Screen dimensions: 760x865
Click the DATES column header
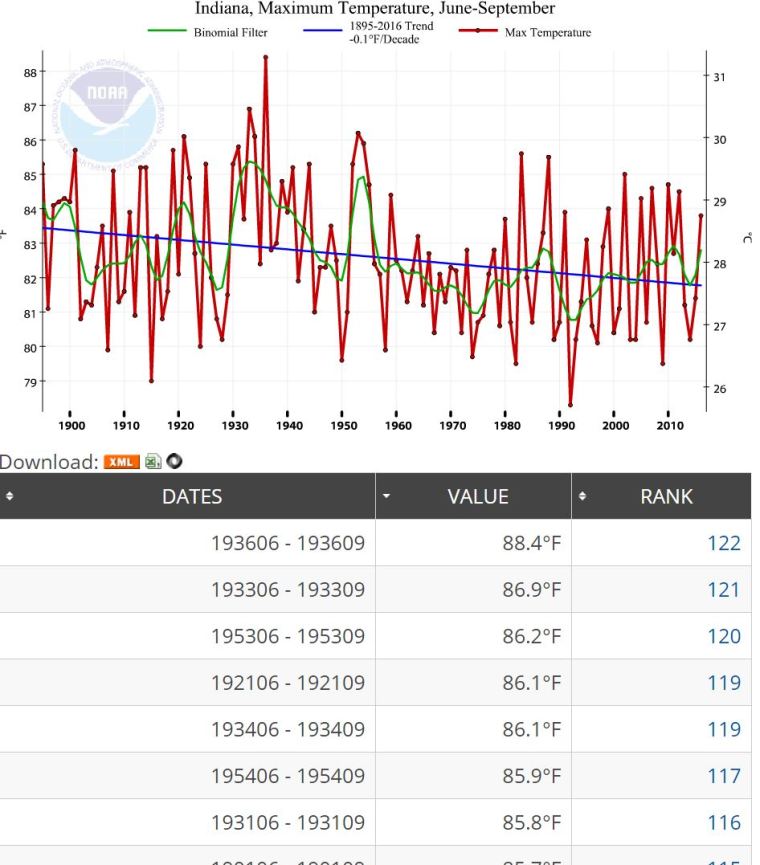tap(192, 497)
